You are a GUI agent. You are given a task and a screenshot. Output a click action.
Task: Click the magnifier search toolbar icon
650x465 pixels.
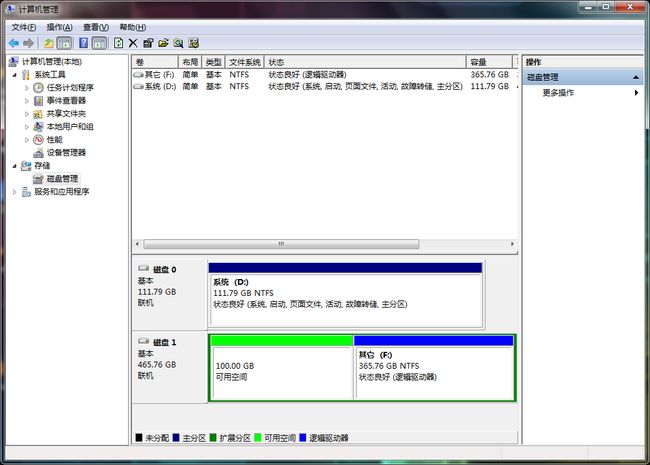[x=178, y=43]
